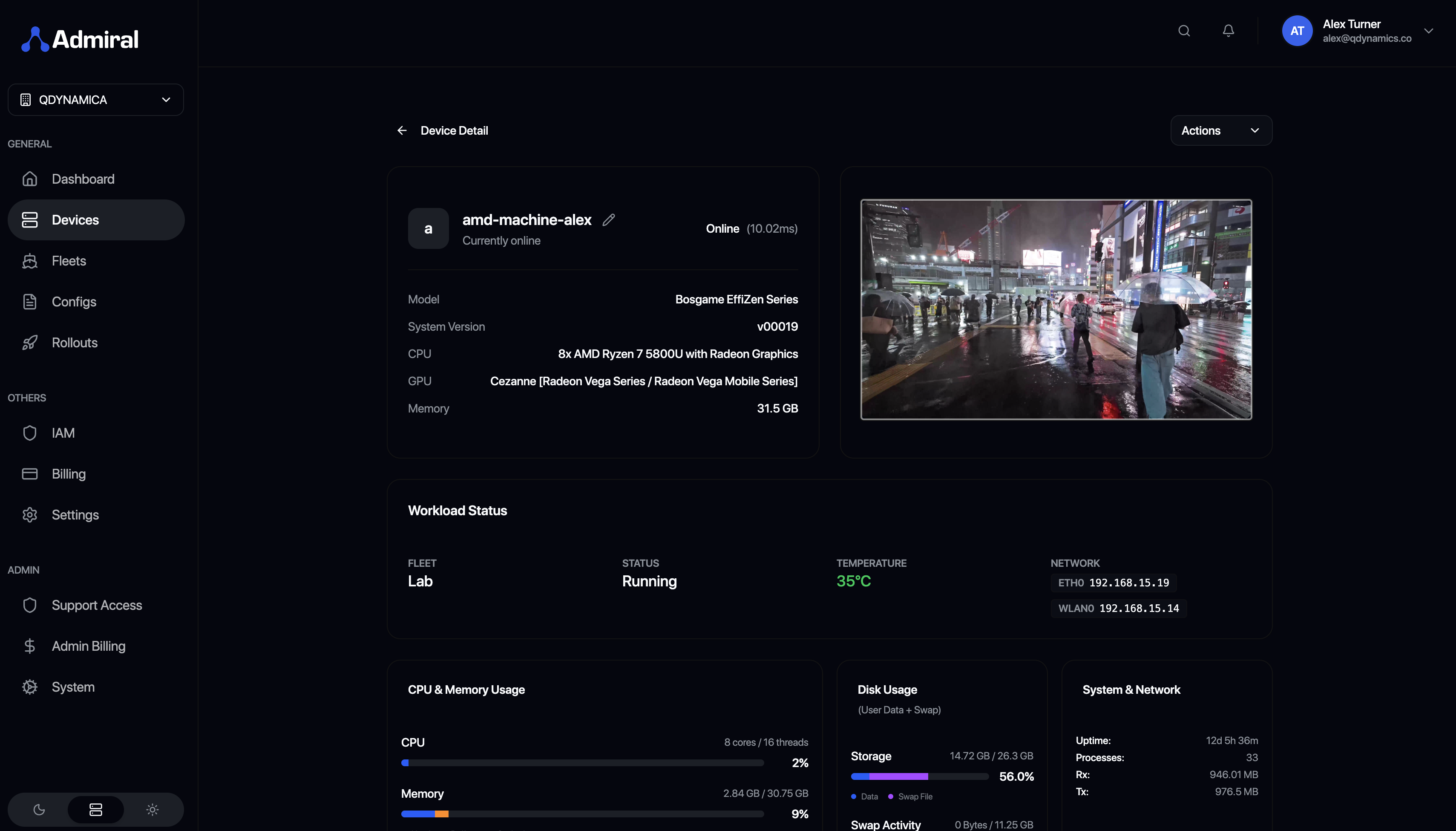Screen dimensions: 1456x831
Task: Open the Configs menu item
Action: pos(74,302)
